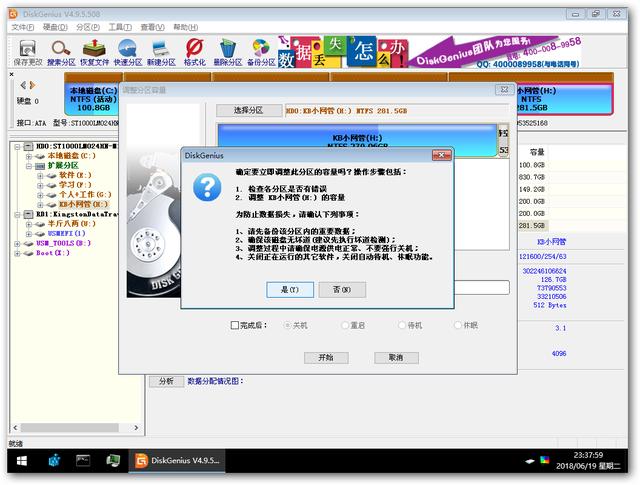Enable the 完成后 (when finished) checkbox
This screenshot has height=485, width=640.
235,325
